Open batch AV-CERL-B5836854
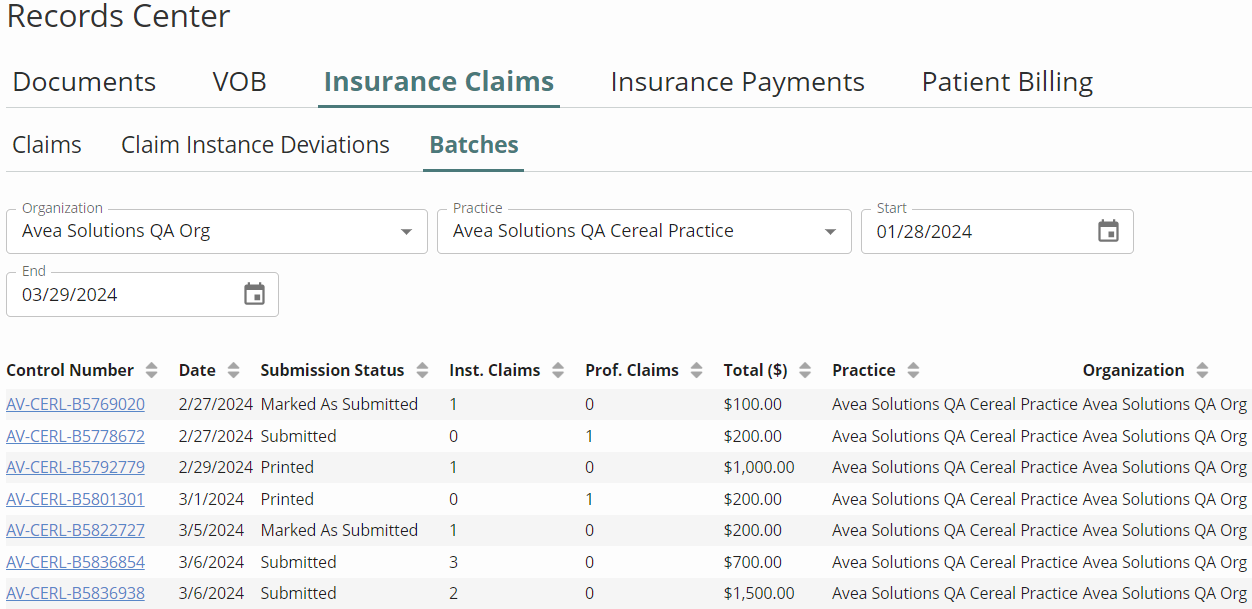 click(x=75, y=562)
